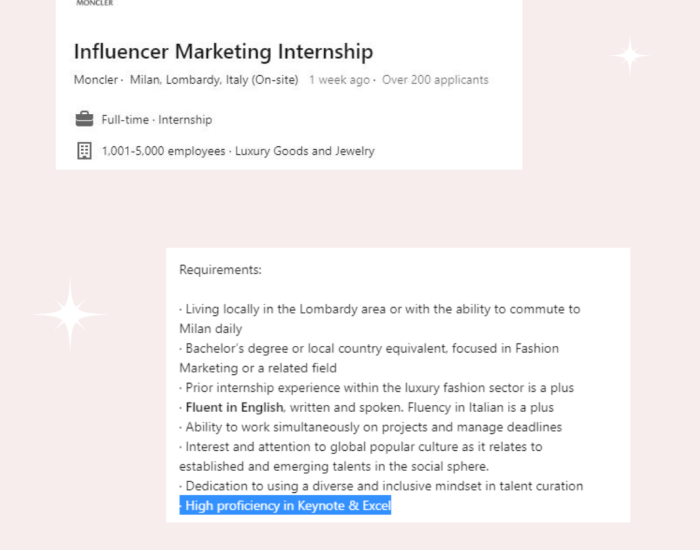Image resolution: width=700 pixels, height=550 pixels.
Task: Click the 1 week ago timestamp
Action: coord(339,80)
